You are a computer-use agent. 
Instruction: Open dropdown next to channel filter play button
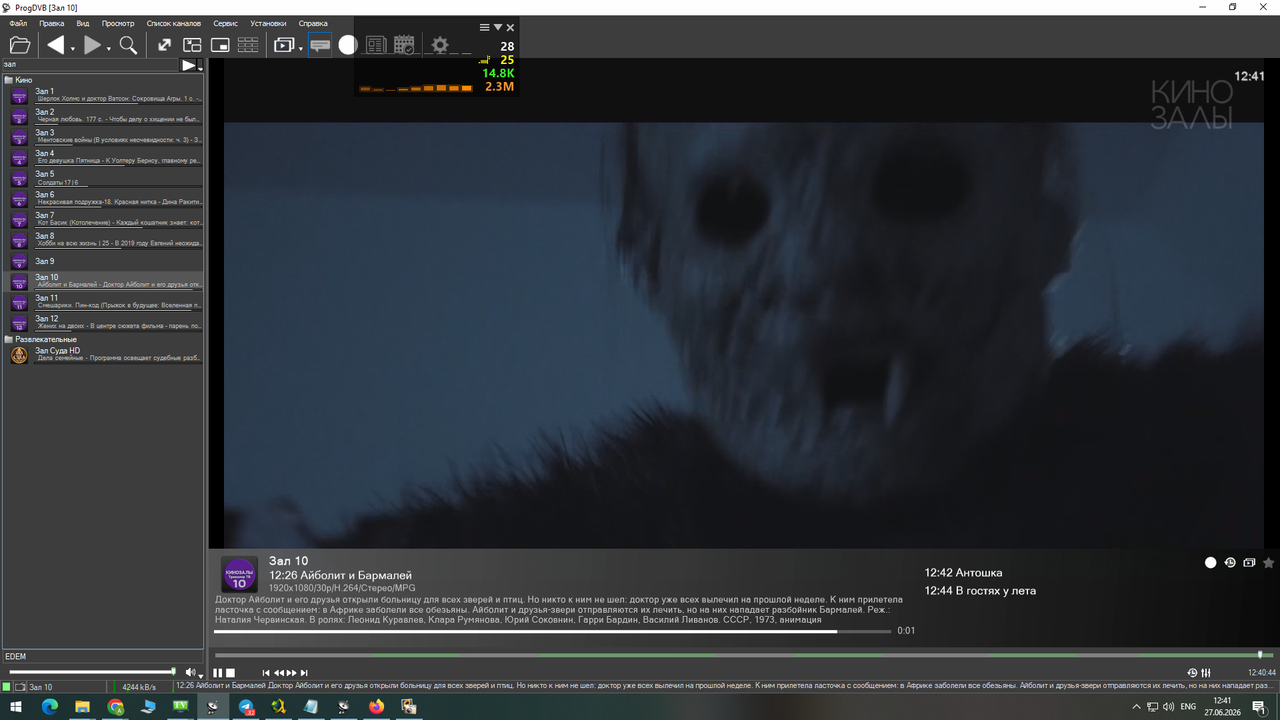[x=200, y=67]
